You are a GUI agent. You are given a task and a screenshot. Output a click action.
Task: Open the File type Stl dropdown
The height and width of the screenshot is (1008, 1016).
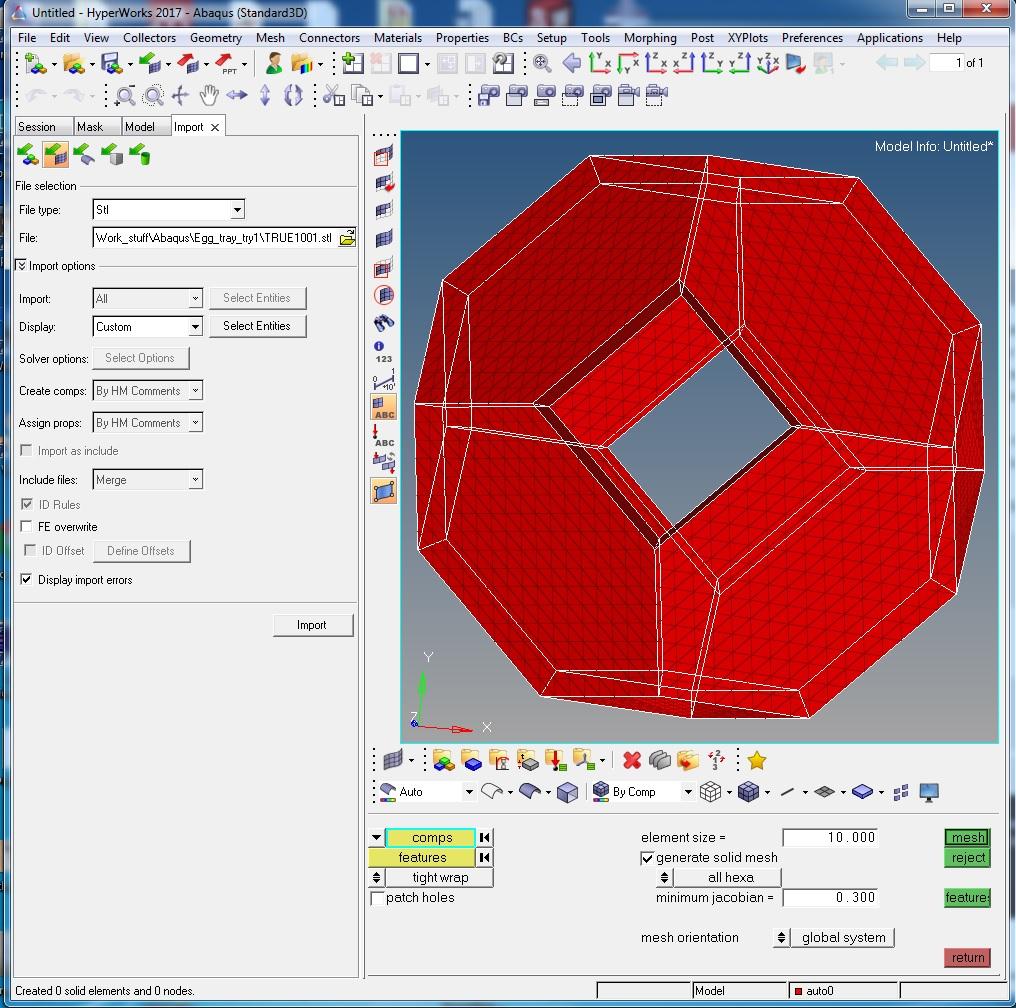point(238,210)
